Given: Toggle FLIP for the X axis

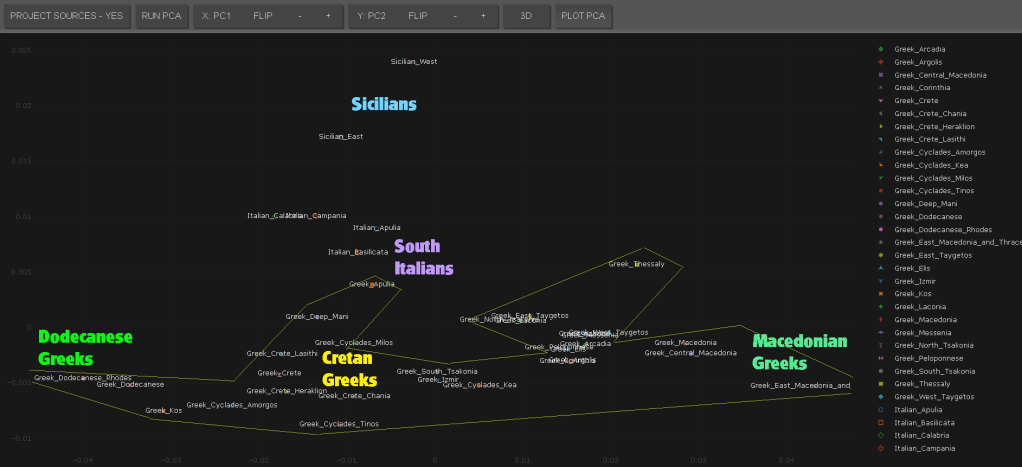Looking at the screenshot, I should (x=263, y=16).
